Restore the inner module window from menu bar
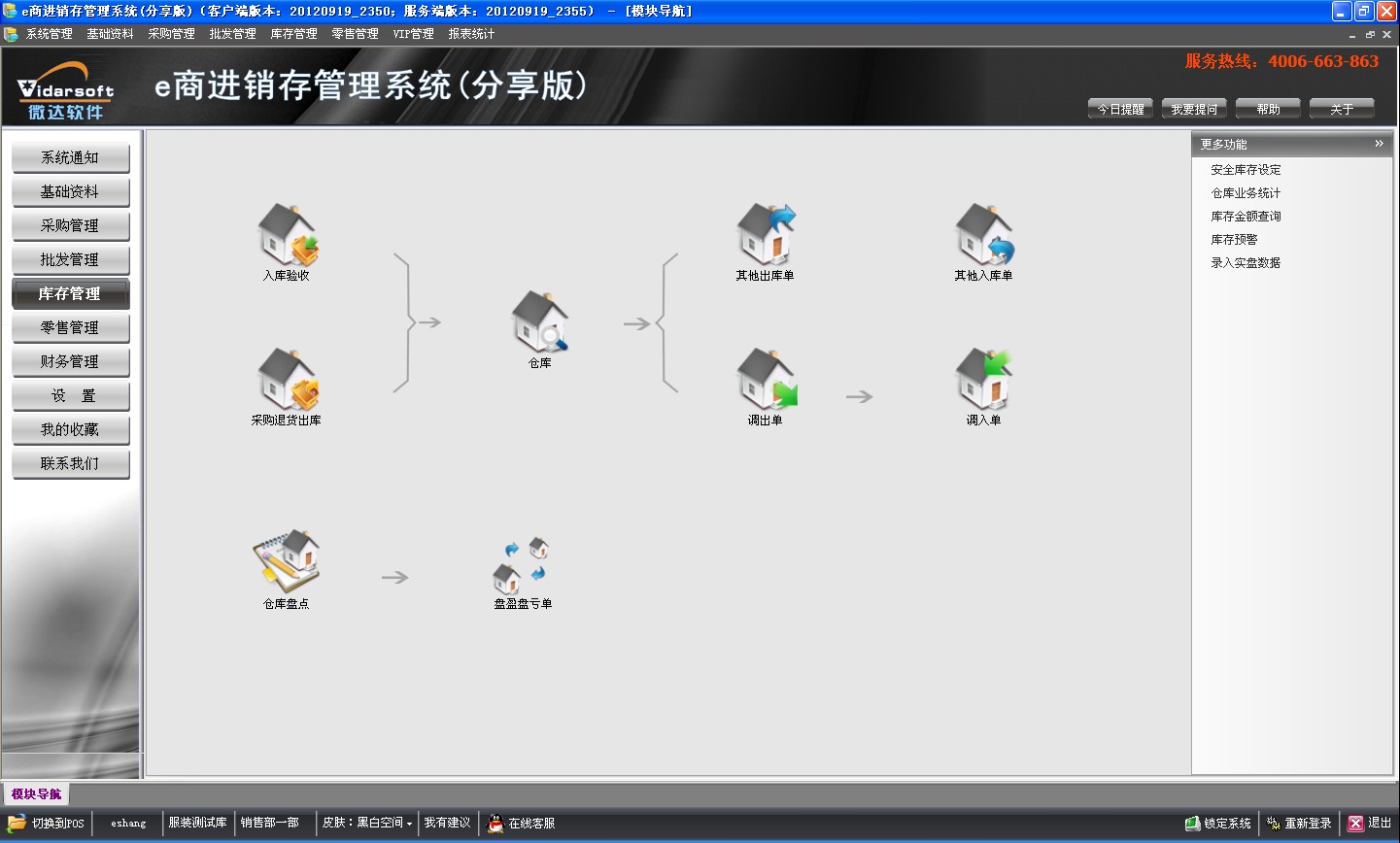 1370,35
